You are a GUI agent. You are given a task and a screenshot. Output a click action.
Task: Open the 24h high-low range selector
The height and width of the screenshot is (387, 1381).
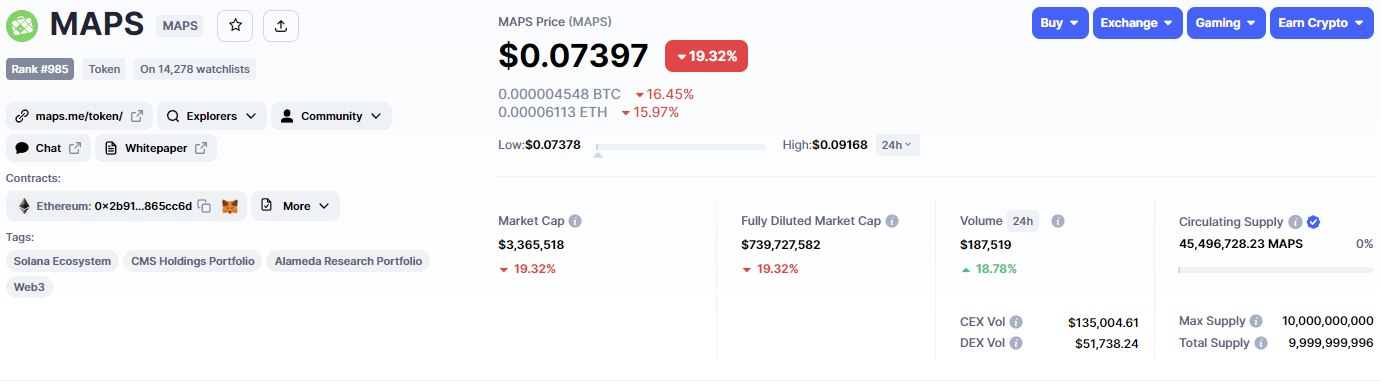pyautogui.click(x=897, y=145)
